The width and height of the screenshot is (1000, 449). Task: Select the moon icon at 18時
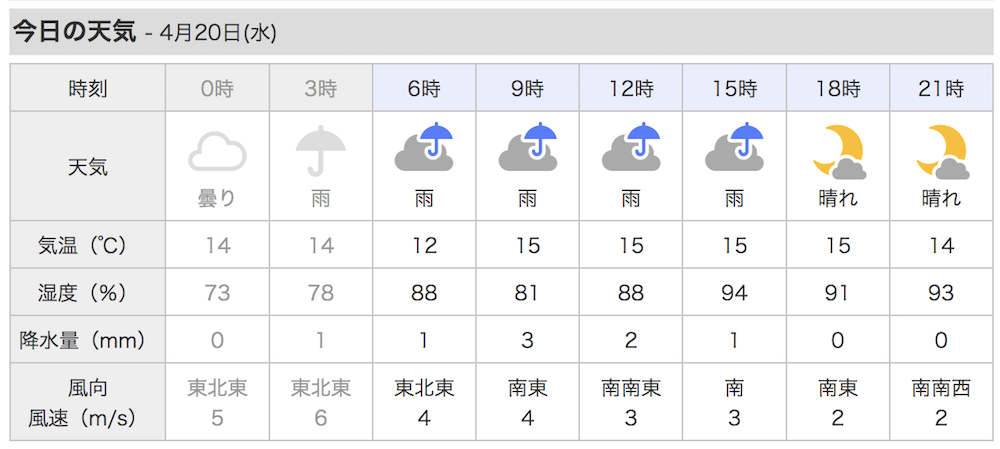click(x=838, y=151)
